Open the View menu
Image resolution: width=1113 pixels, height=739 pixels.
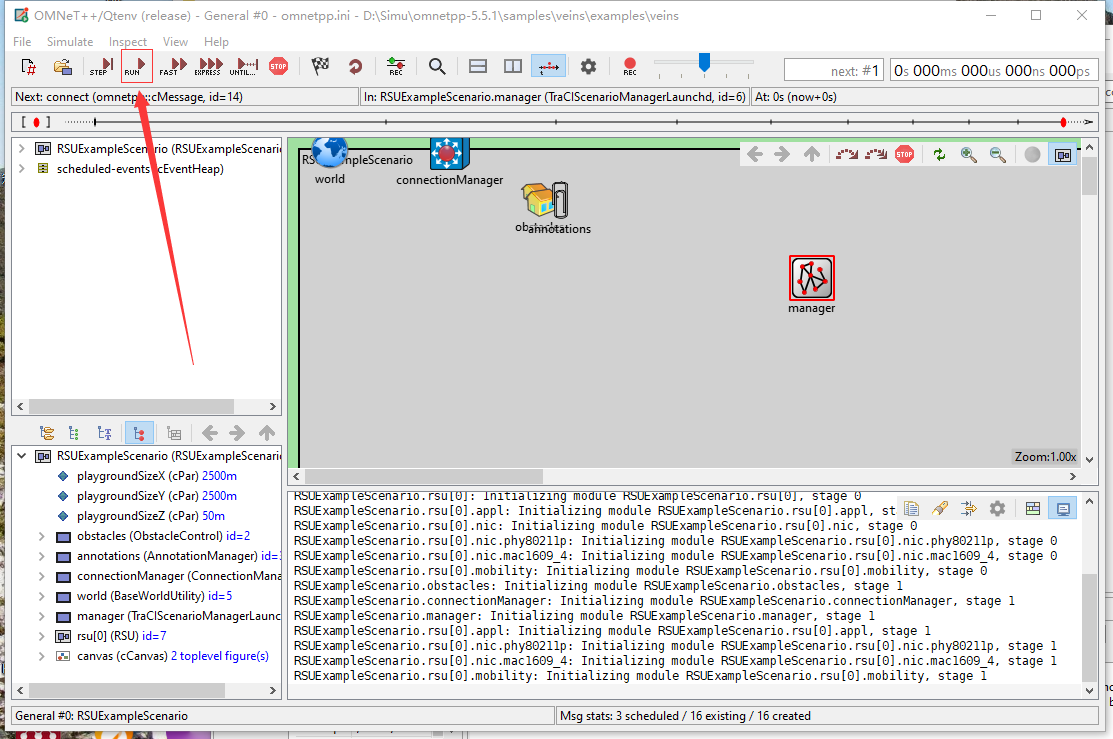[x=175, y=42]
